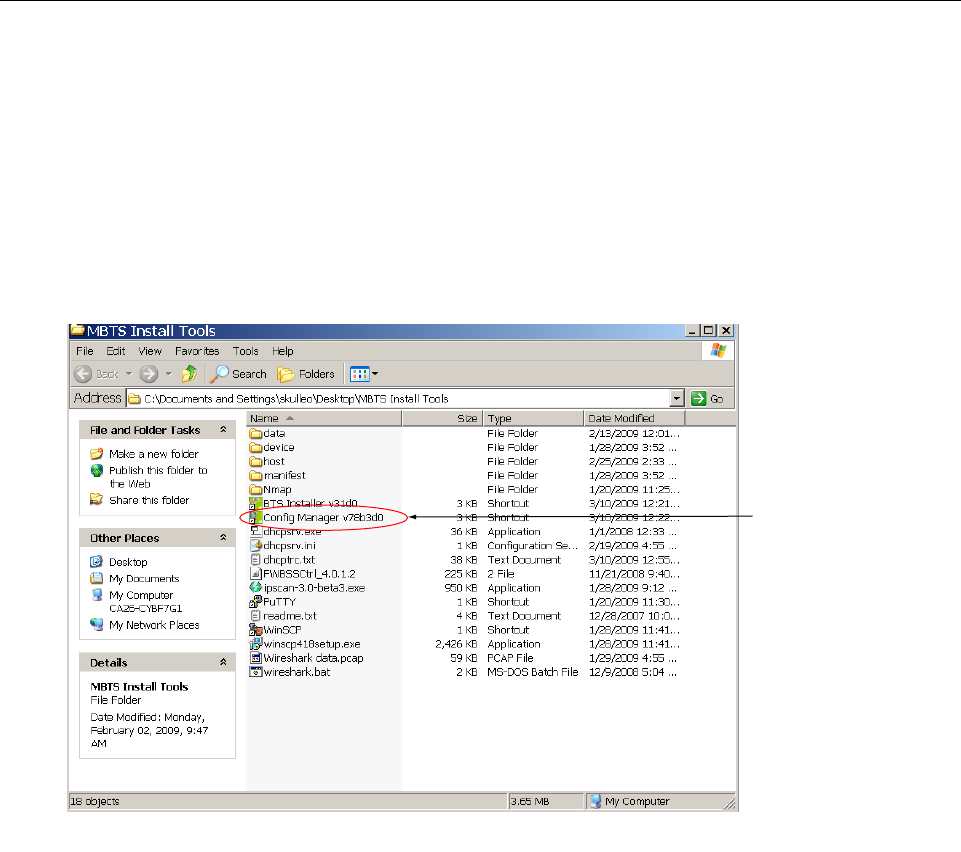Click the address path field

pyautogui.click(x=398, y=398)
